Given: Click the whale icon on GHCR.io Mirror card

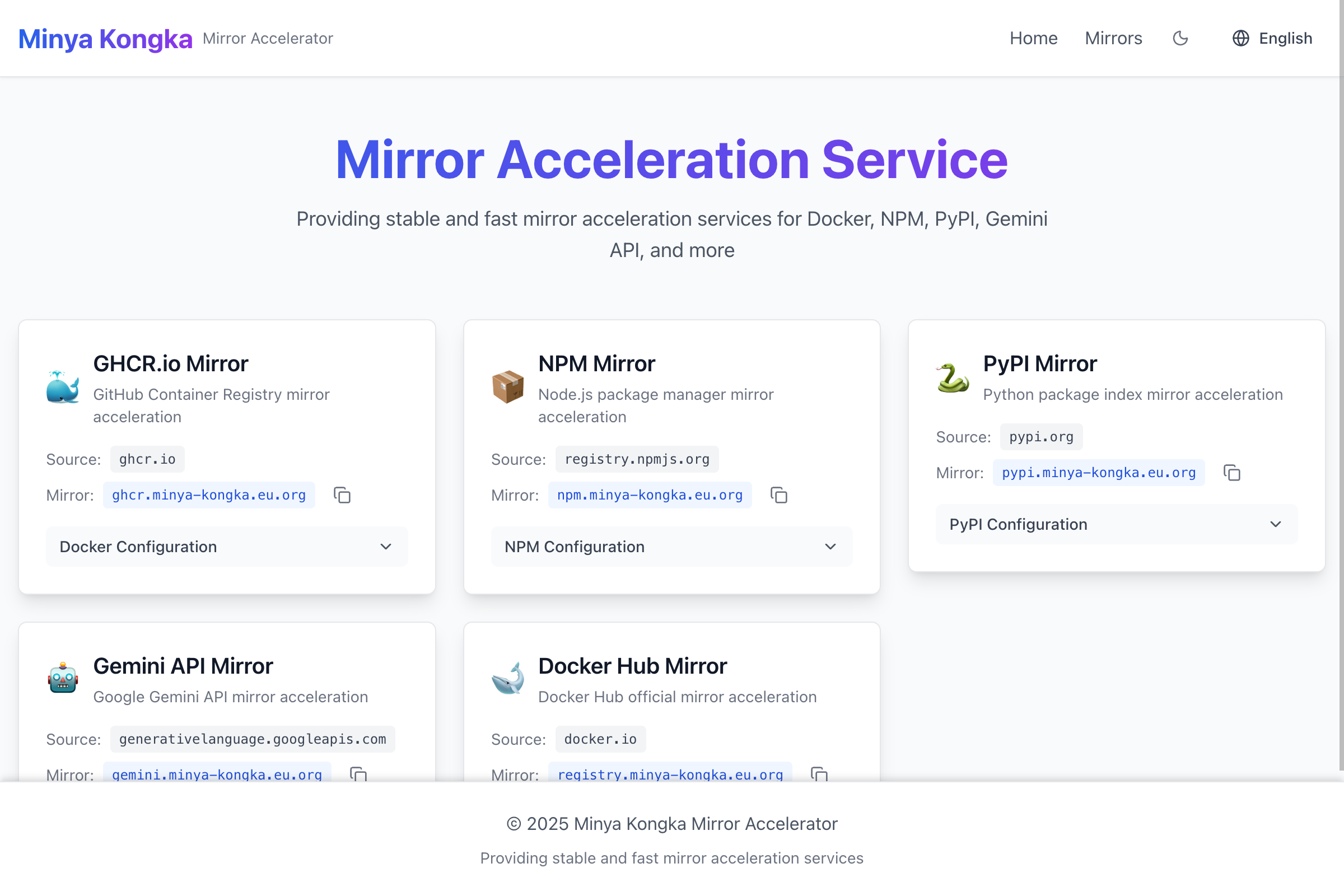Looking at the screenshot, I should click(63, 388).
